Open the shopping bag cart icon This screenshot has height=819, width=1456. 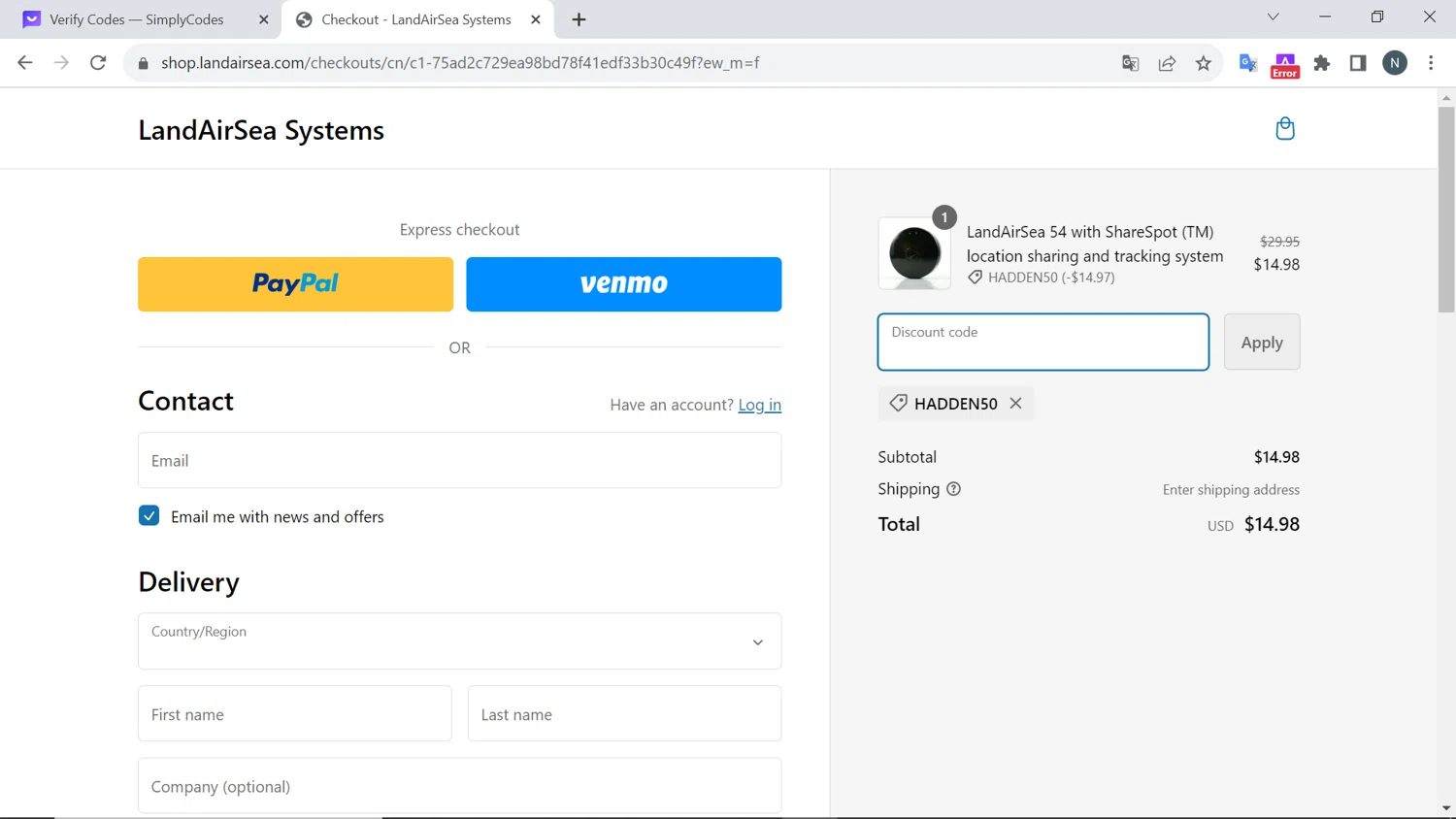(1284, 129)
